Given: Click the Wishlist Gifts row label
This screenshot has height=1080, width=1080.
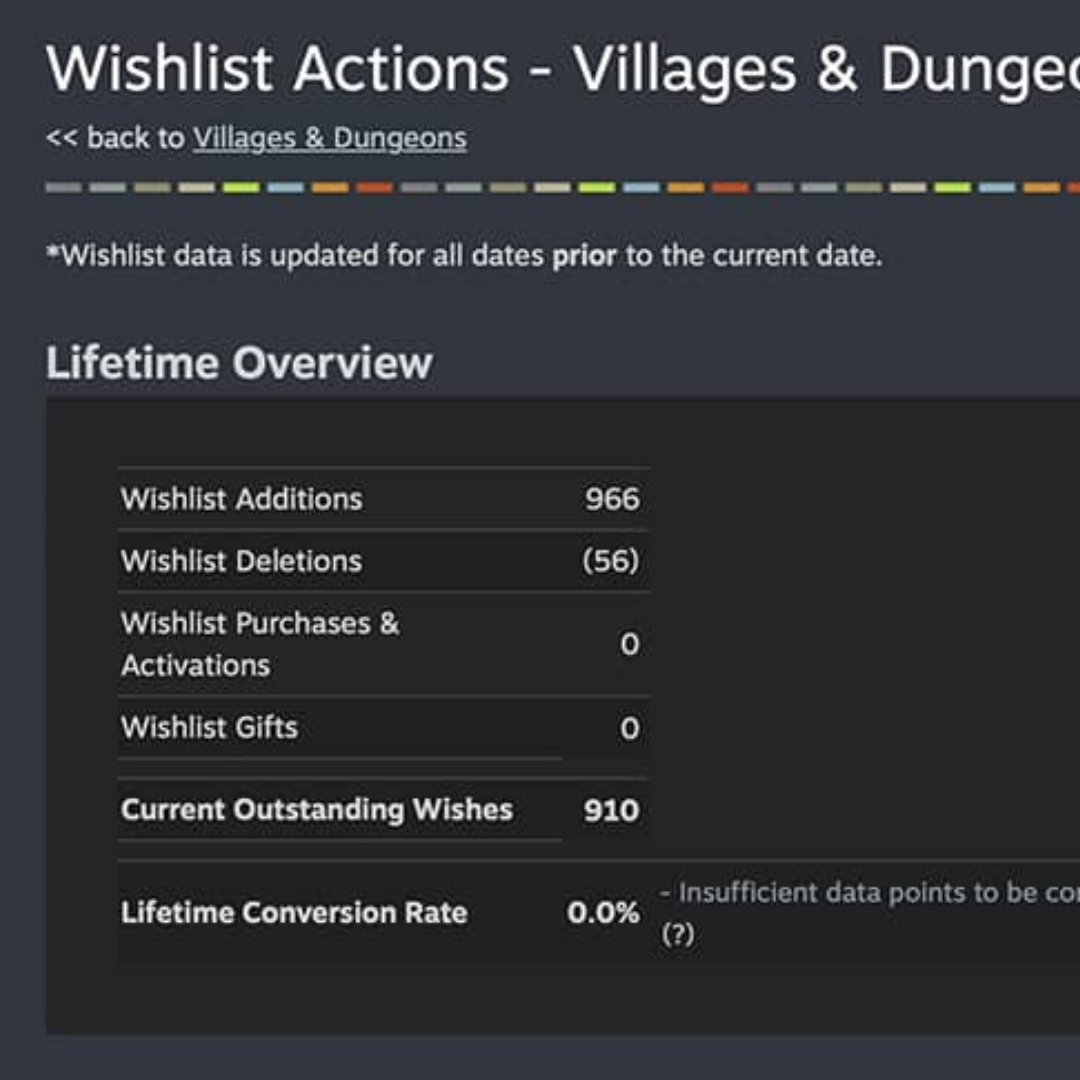Looking at the screenshot, I should [209, 727].
